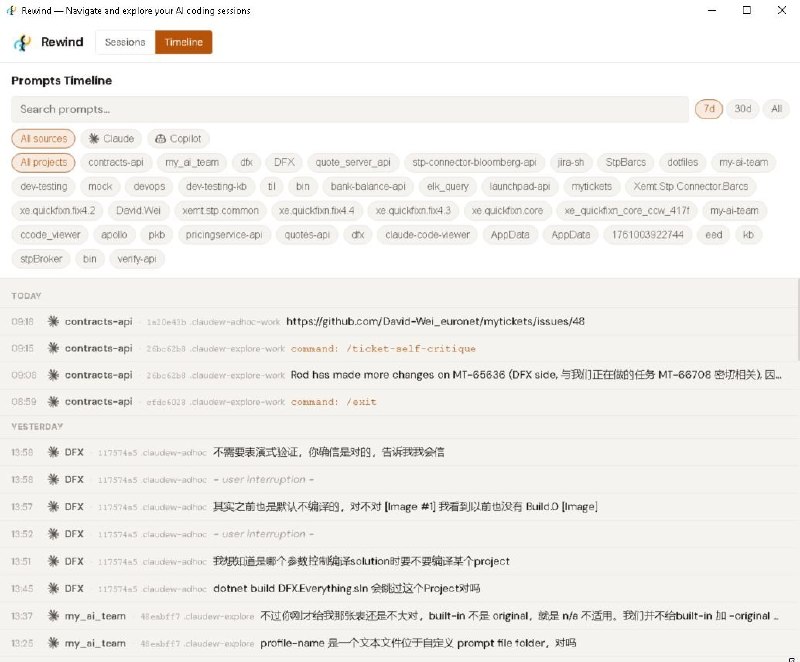
Task: Click Claude icon on 13:45 DFX row
Action: point(53,589)
